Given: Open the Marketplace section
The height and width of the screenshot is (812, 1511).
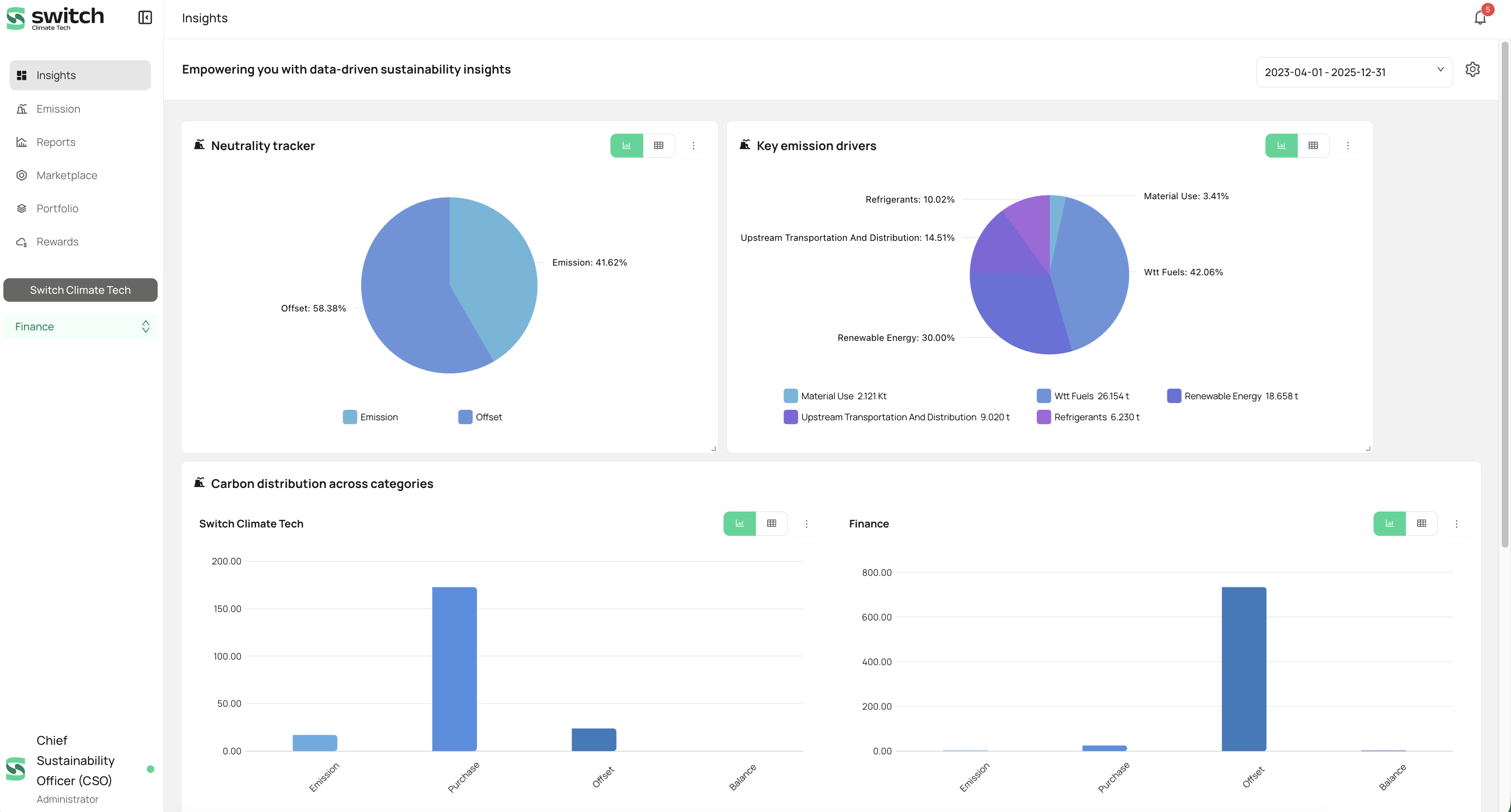Looking at the screenshot, I should [66, 175].
